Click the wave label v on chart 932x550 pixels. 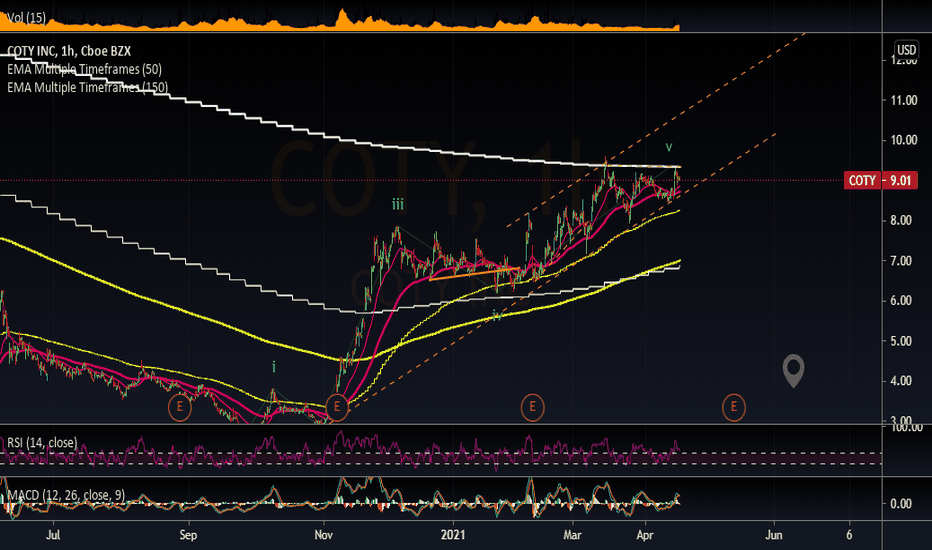click(x=669, y=146)
